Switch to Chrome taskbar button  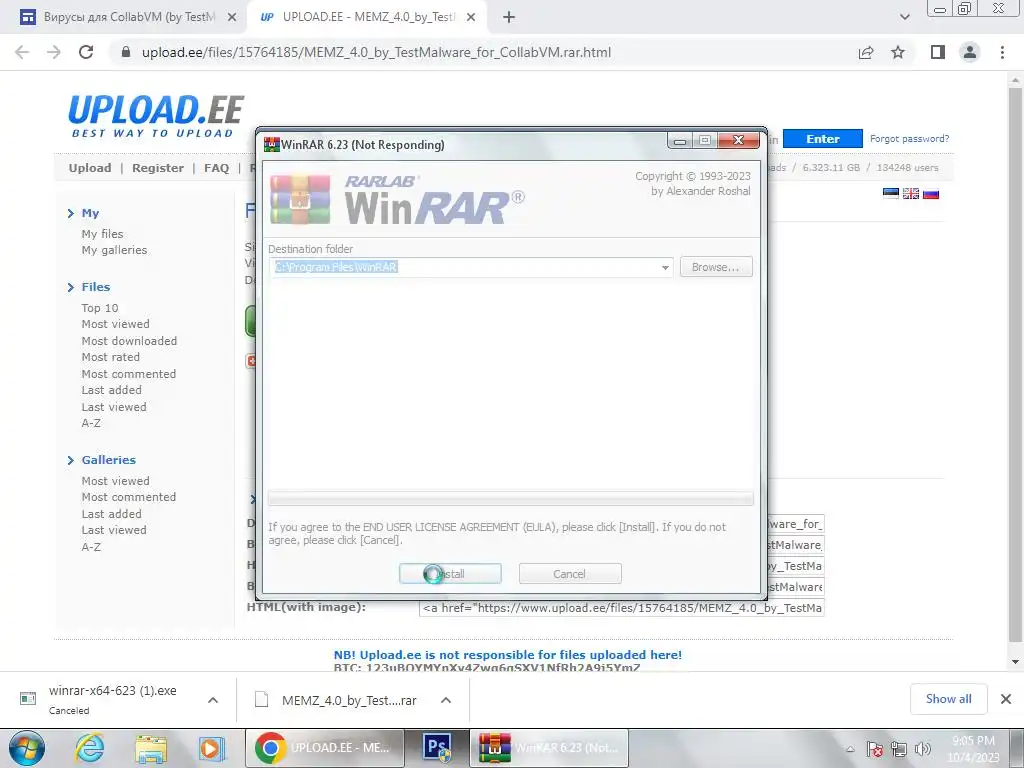click(x=324, y=748)
